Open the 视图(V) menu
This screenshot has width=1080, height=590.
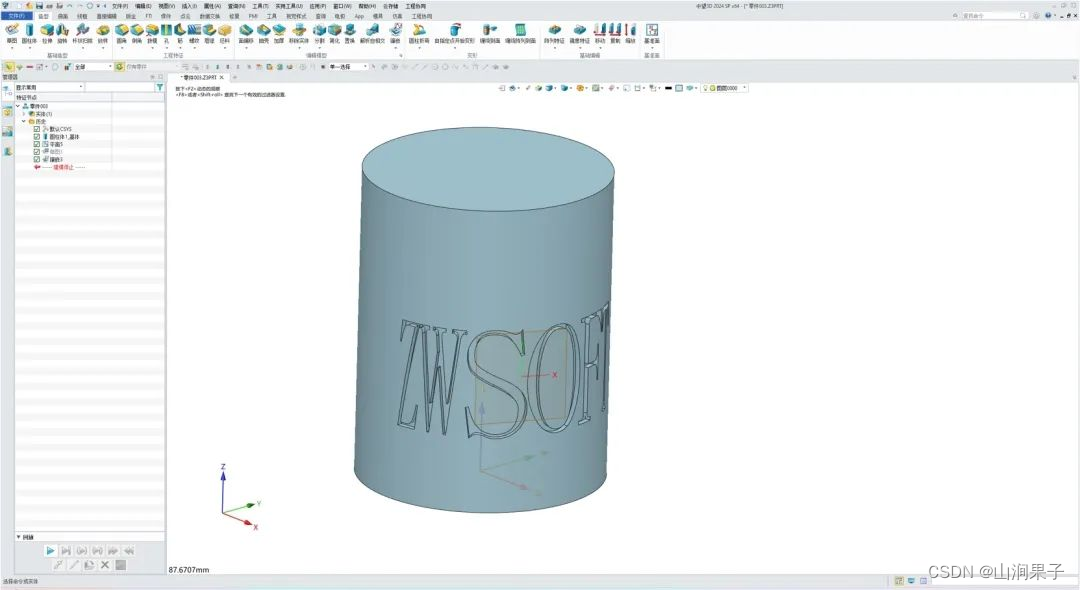[167, 6]
